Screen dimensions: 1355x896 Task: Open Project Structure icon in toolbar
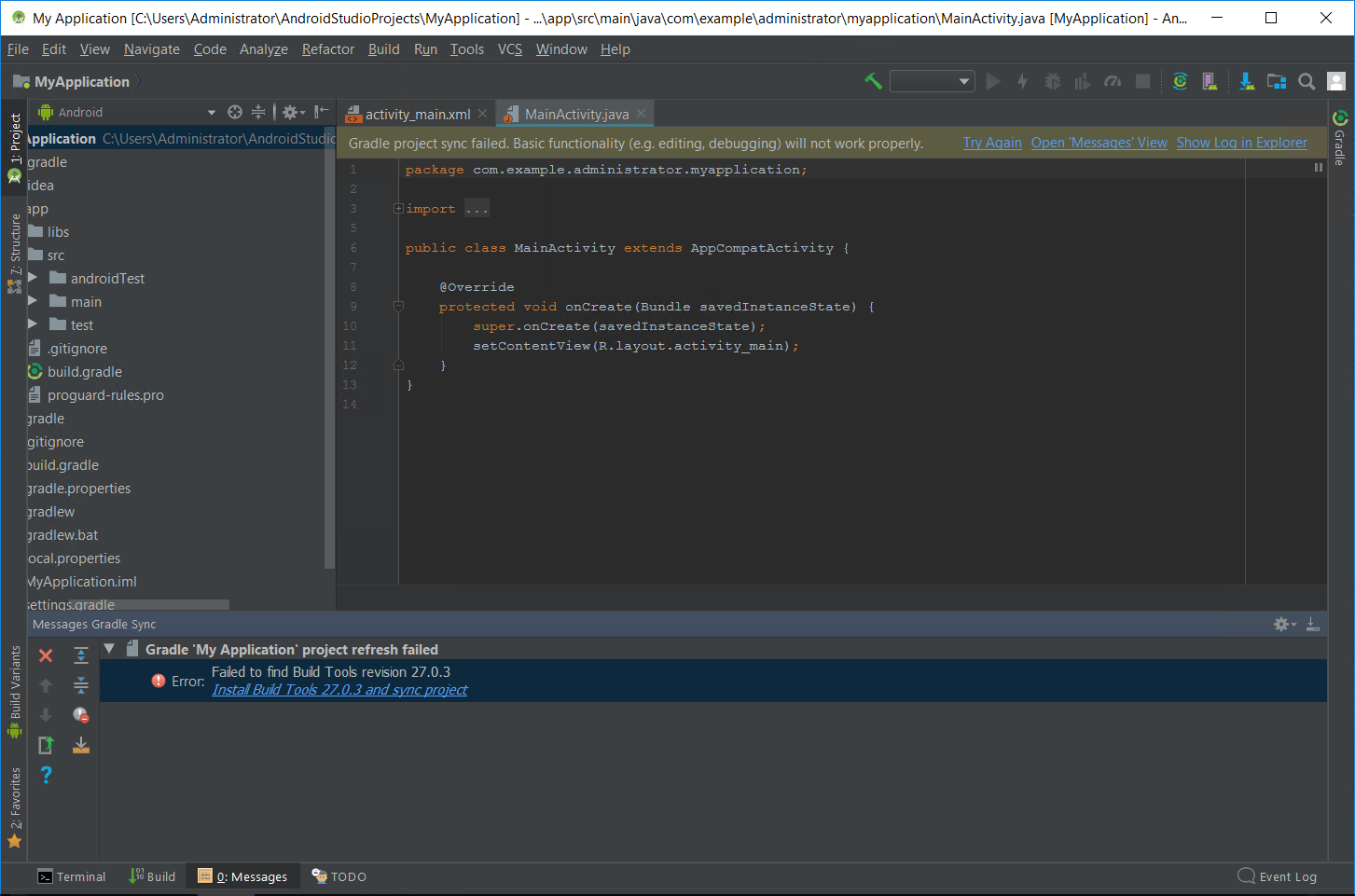1277,81
